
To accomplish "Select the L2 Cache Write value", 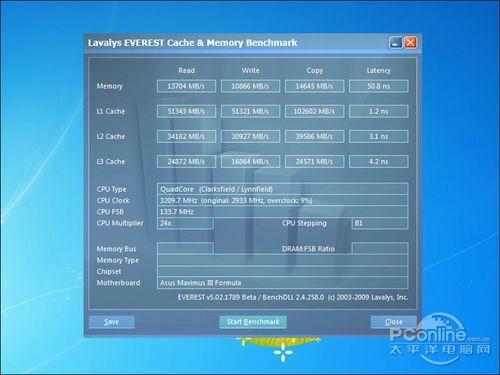I will tap(250, 136).
